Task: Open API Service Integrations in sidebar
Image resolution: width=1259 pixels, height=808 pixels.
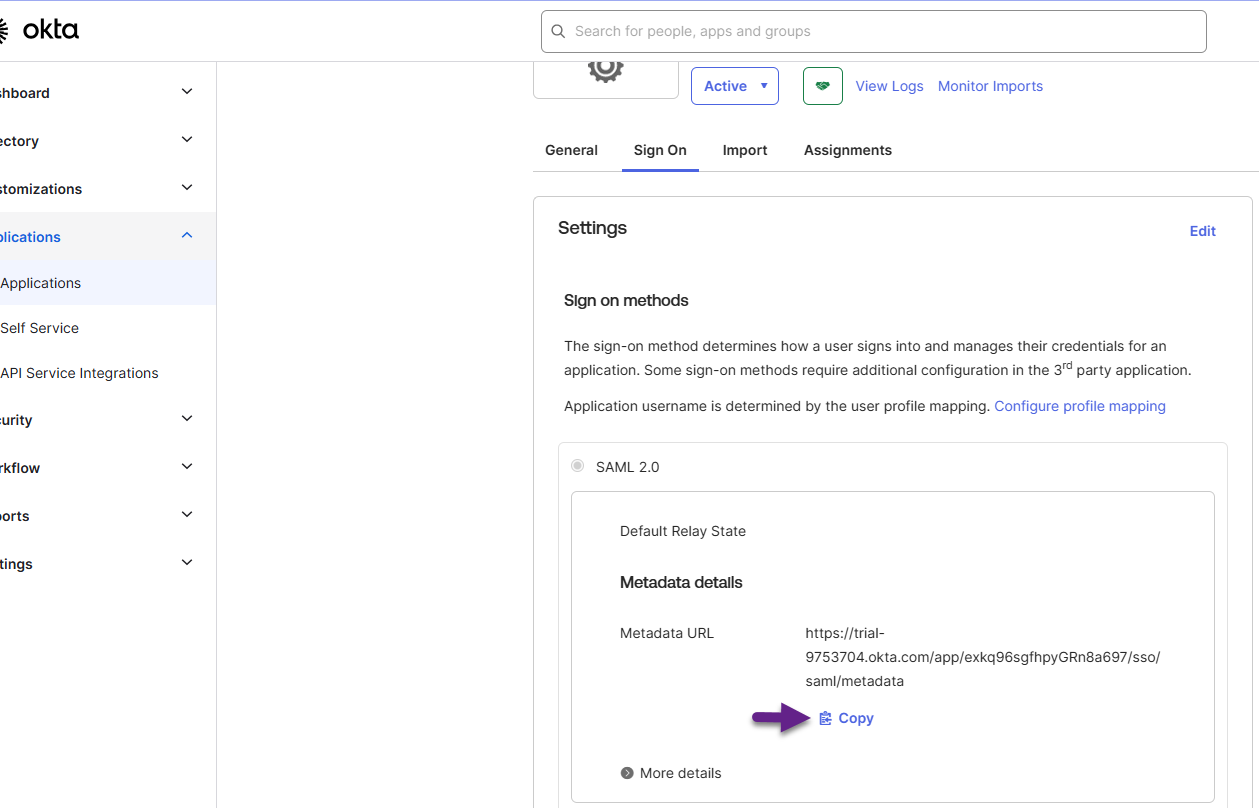Action: (79, 373)
